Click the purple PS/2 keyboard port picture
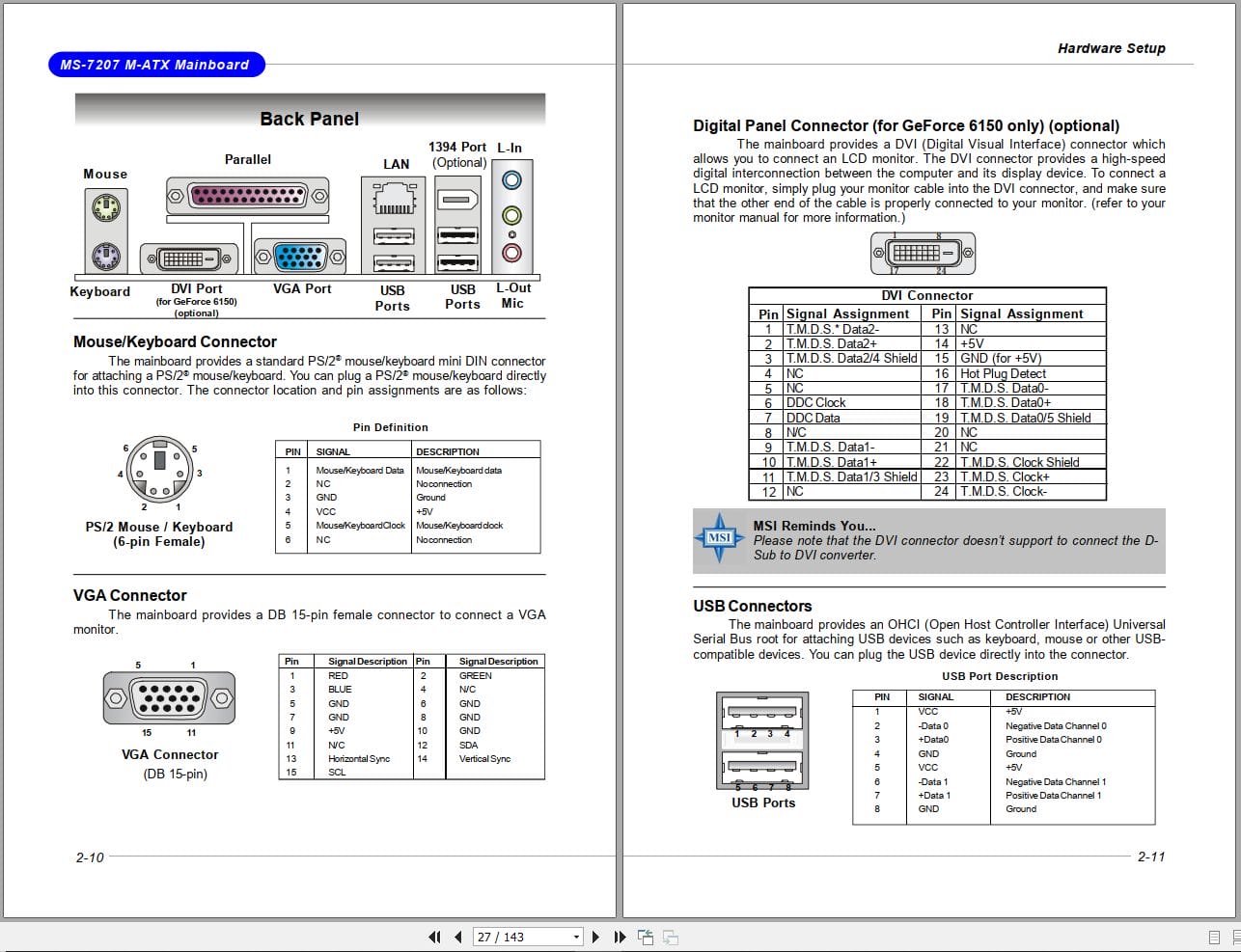 [x=106, y=257]
